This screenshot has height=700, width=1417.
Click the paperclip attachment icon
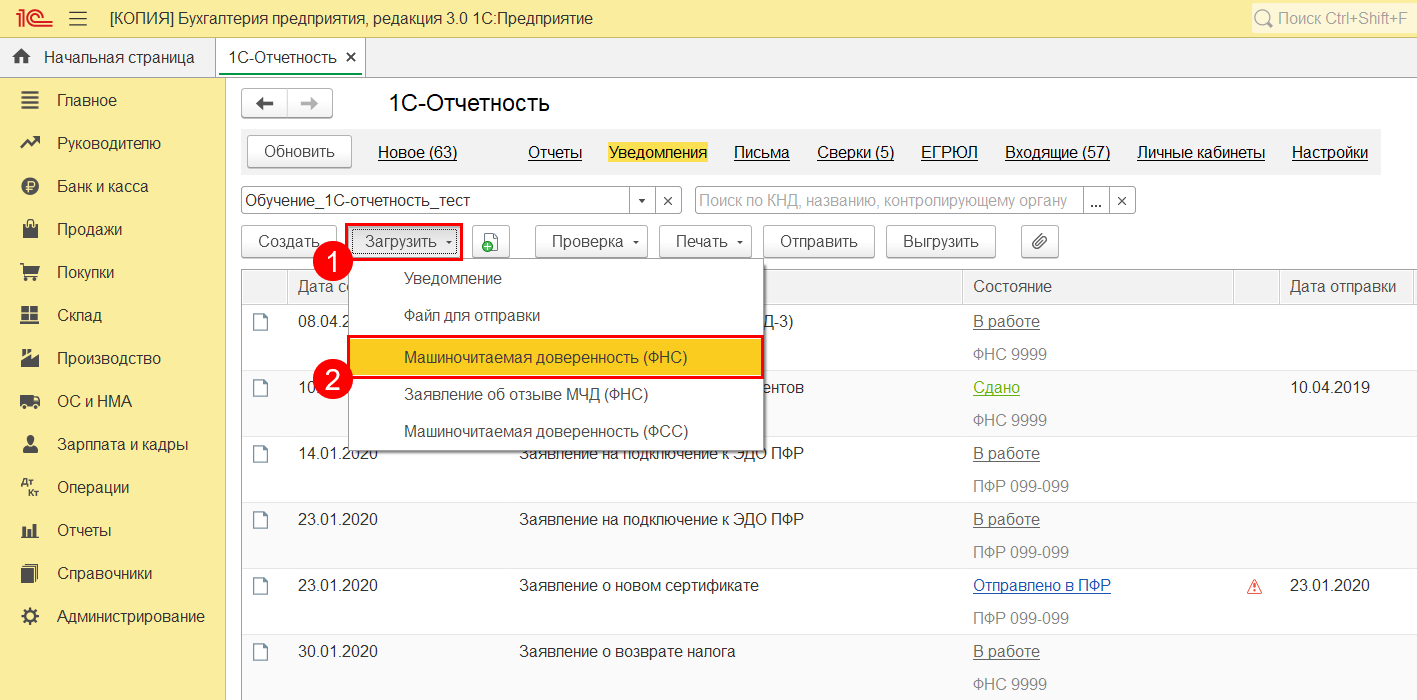coord(1039,242)
